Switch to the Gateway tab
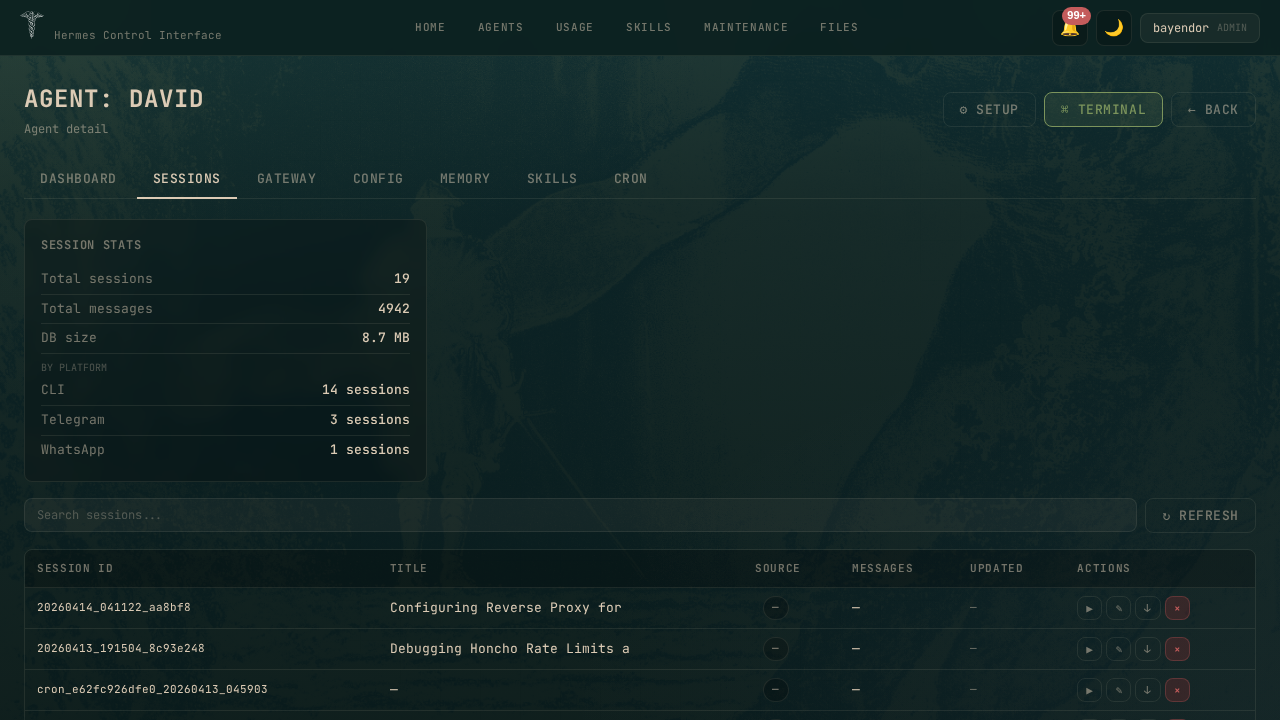The image size is (1280, 720). [286, 179]
